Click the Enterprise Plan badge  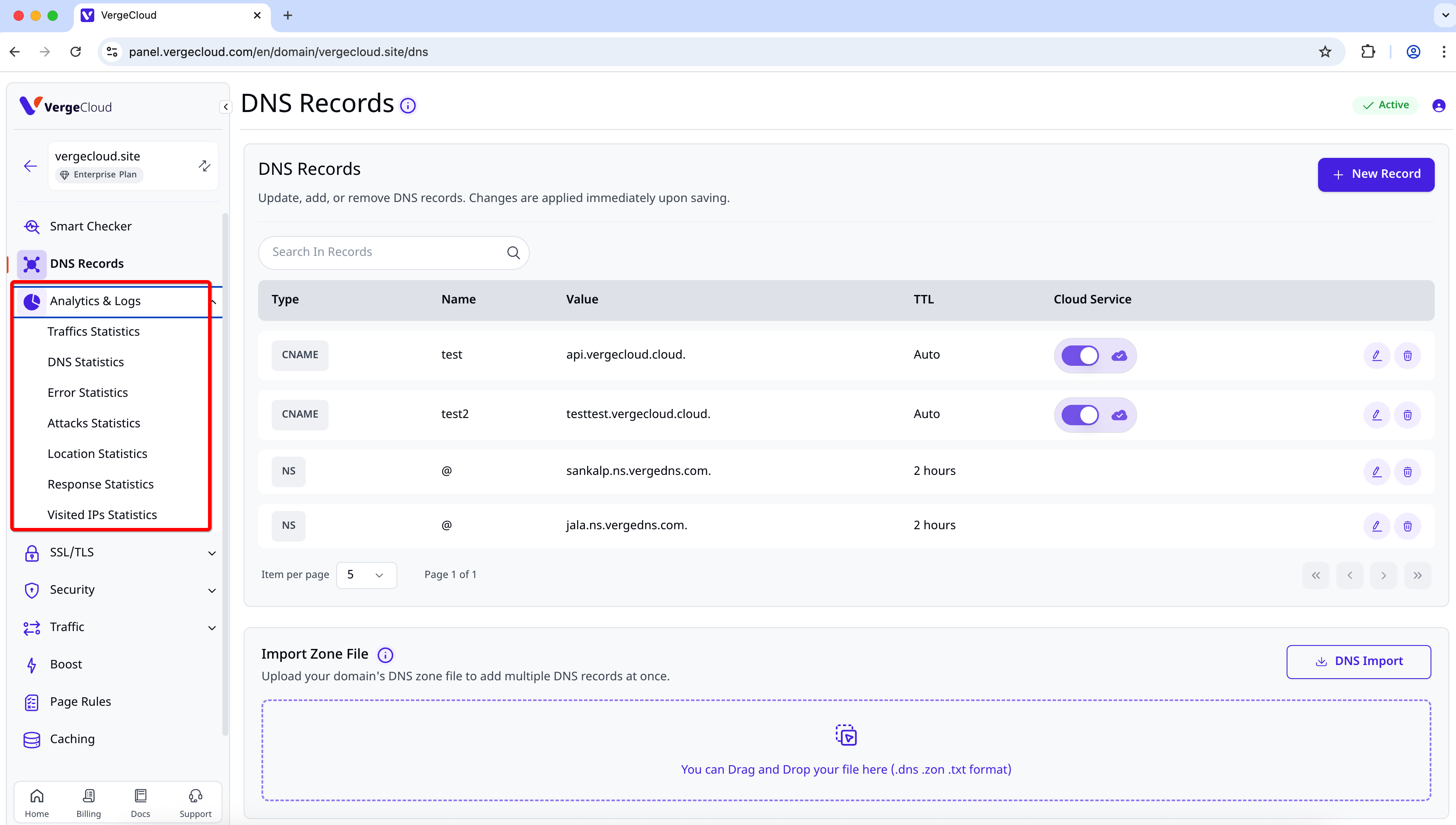[x=99, y=174]
